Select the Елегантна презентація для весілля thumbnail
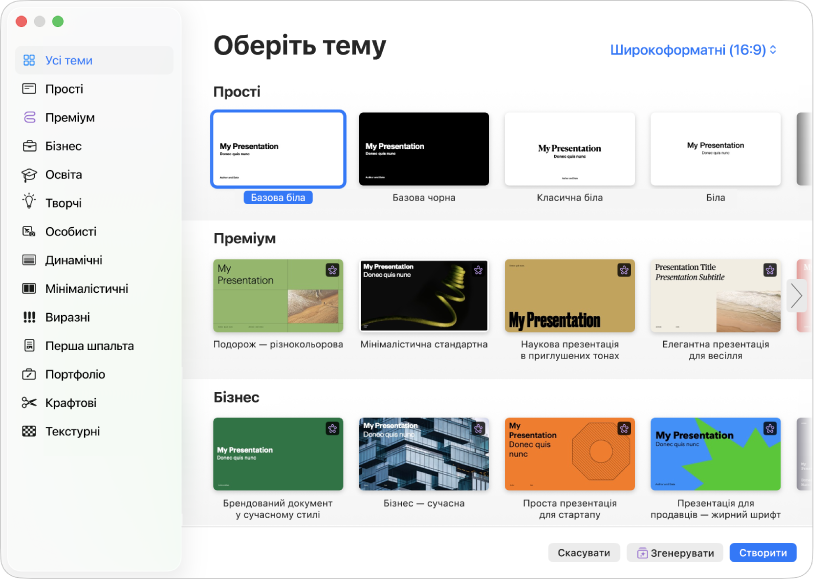 716,296
